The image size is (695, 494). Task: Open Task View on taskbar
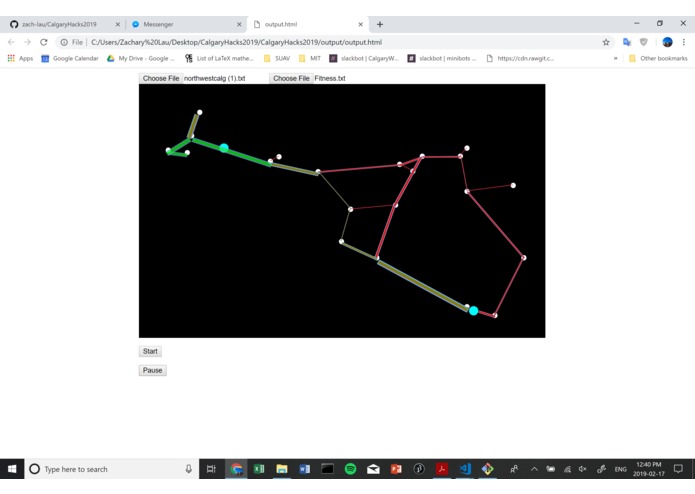point(211,469)
